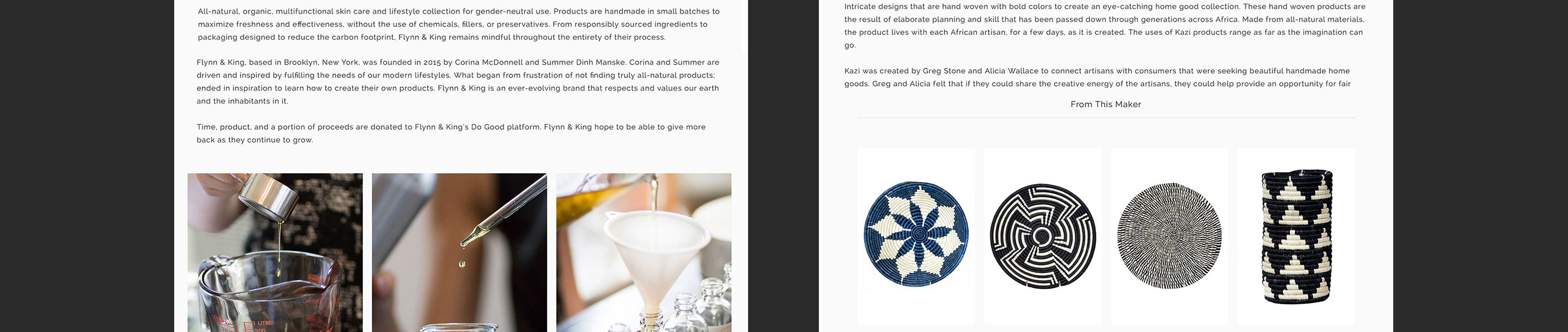This screenshot has height=332, width=1568.
Task: Click the divider line under From This Maker
Action: [x=1106, y=118]
